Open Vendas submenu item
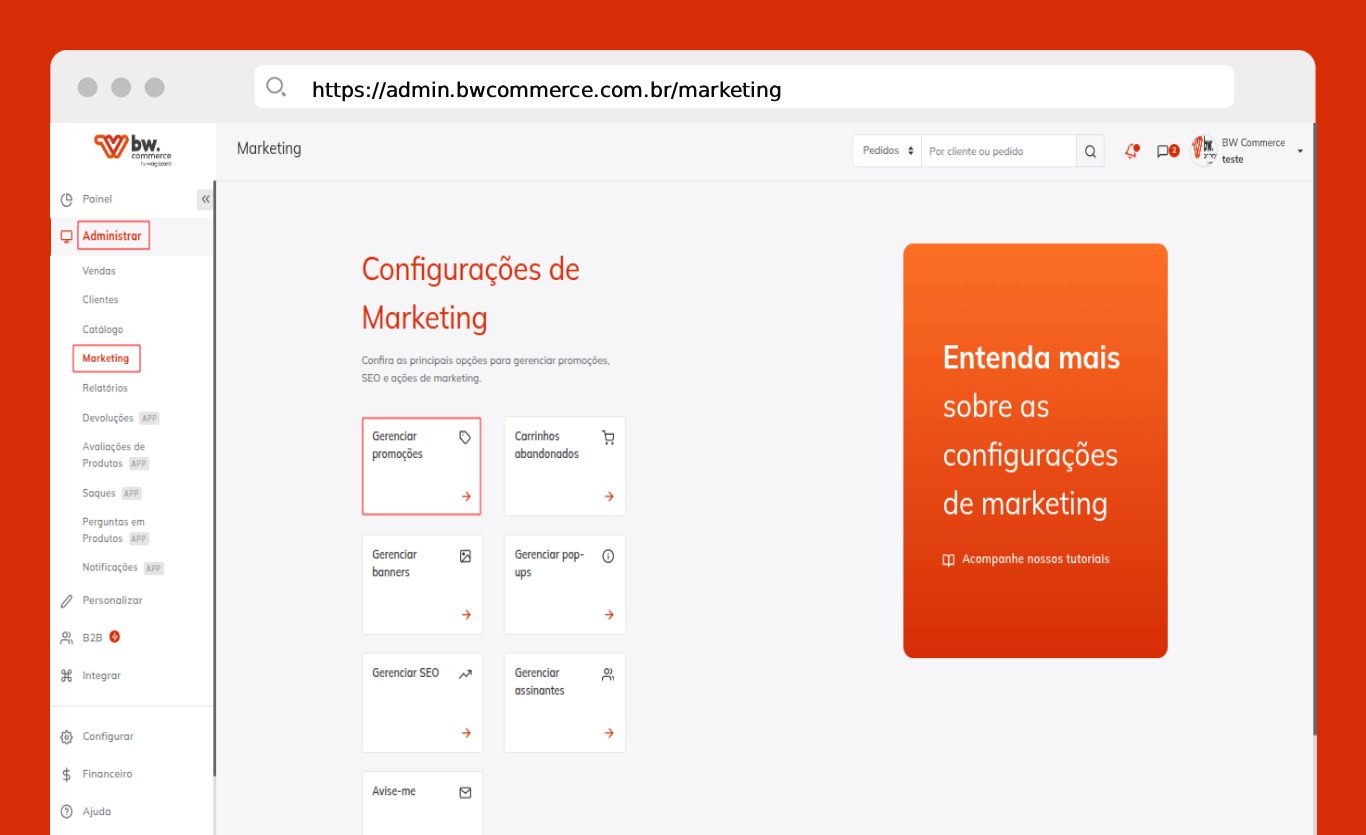 [99, 271]
